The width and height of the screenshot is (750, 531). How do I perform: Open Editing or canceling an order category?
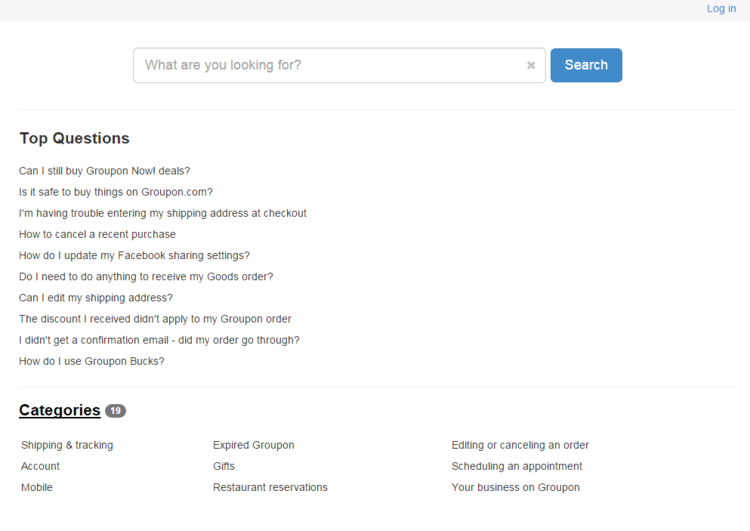pos(520,445)
